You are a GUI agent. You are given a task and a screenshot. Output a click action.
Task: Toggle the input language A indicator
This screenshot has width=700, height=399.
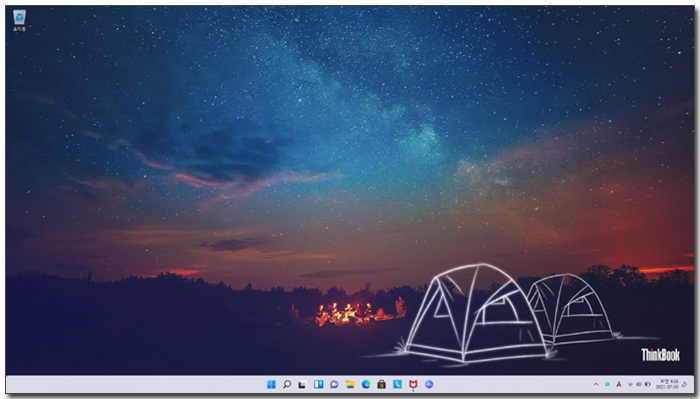[619, 384]
